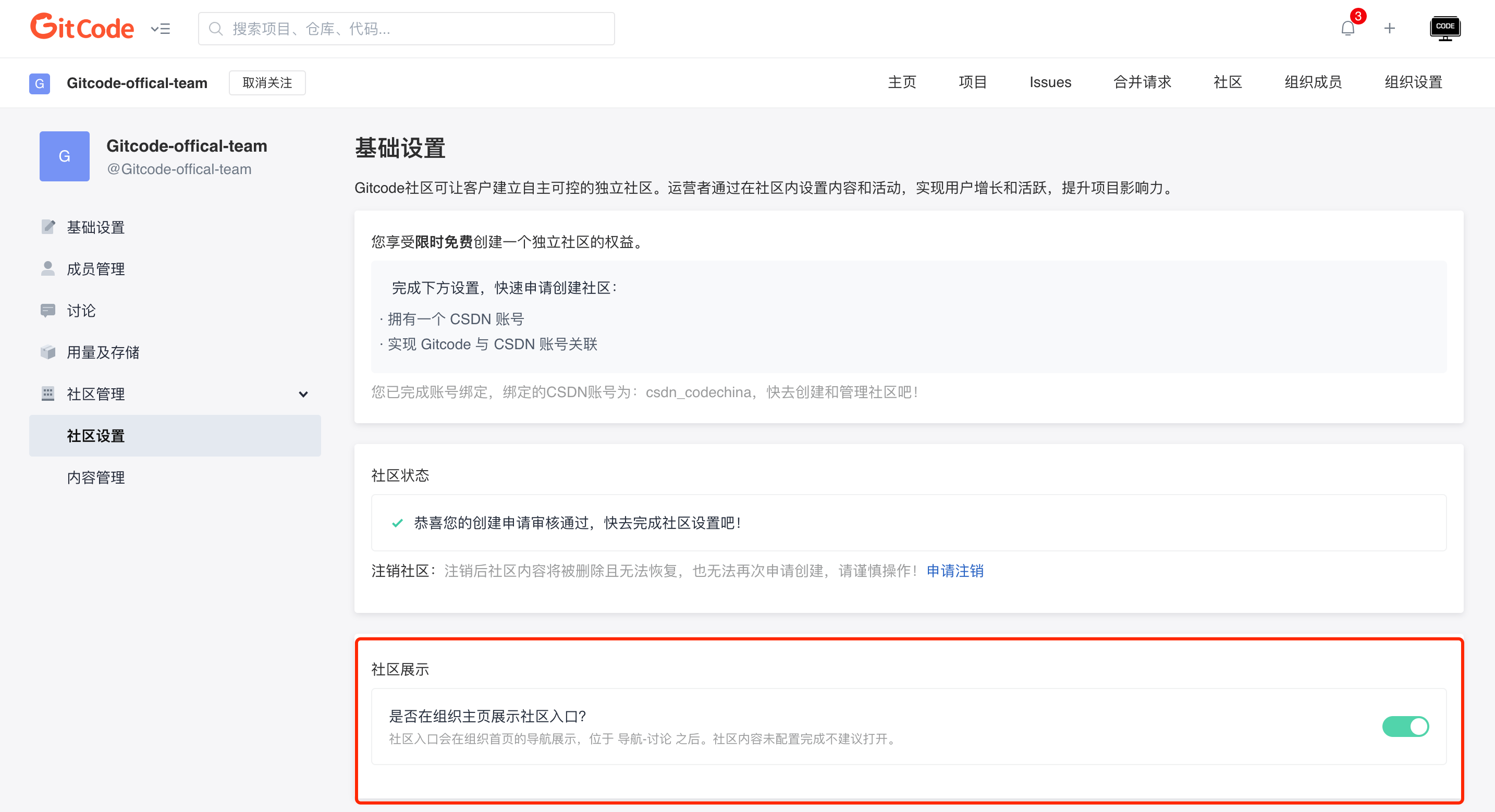Screen dimensions: 1495x812
Task: Click the Gitcode-offical-team name in the sidebar
Action: (x=187, y=146)
